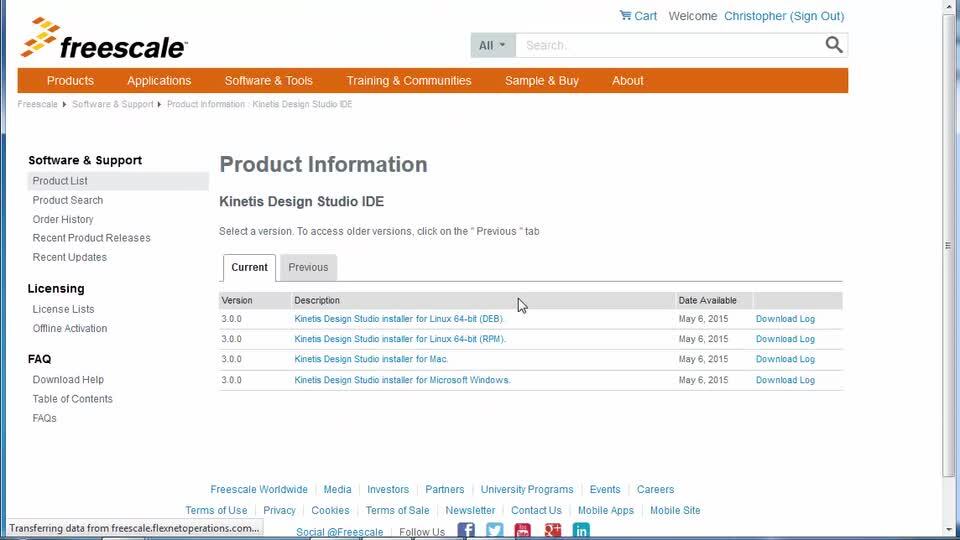Viewport: 960px width, 540px height.
Task: Open Events footer link
Action: pyautogui.click(x=605, y=490)
